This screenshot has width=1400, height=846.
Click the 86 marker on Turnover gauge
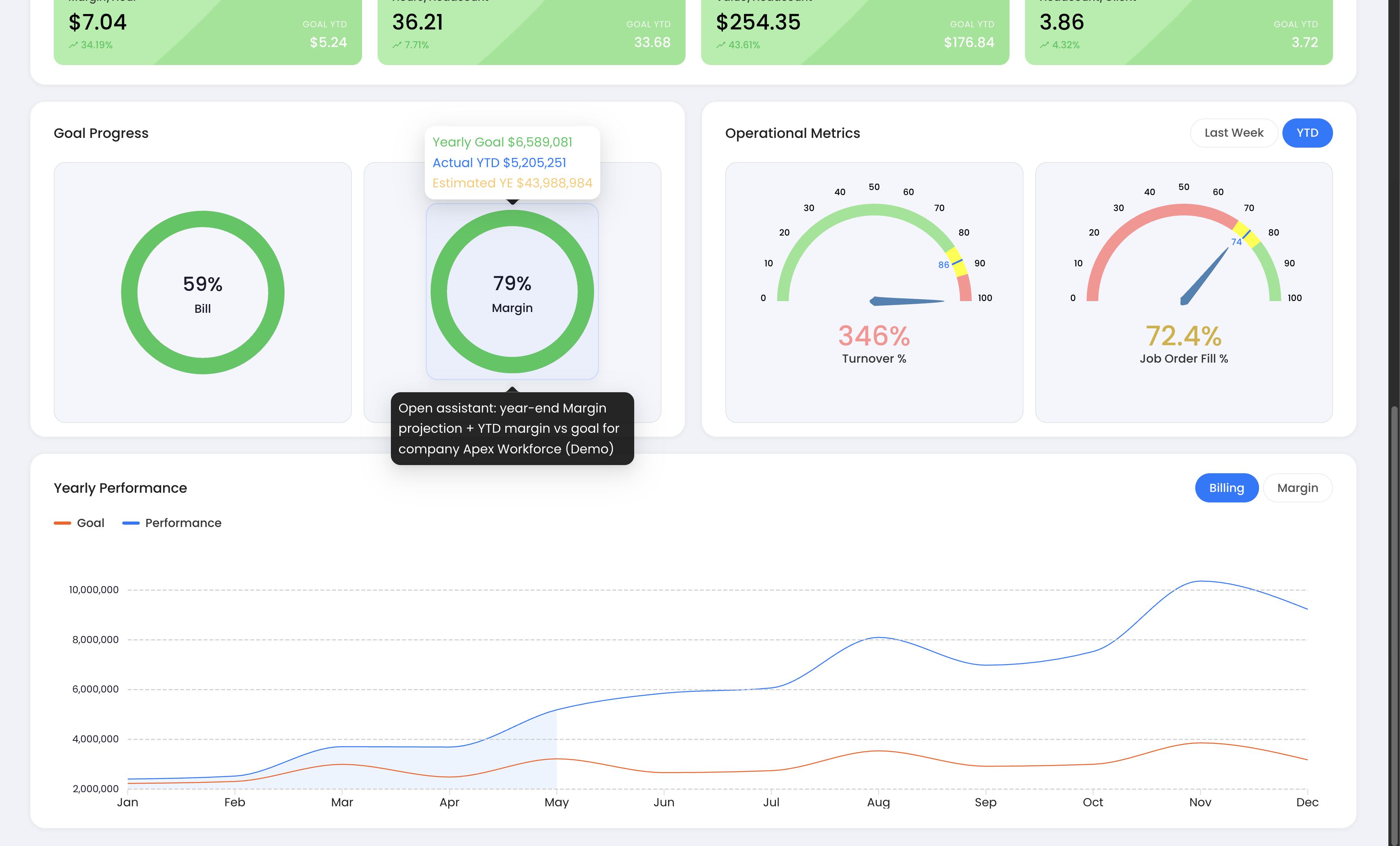pyautogui.click(x=943, y=265)
